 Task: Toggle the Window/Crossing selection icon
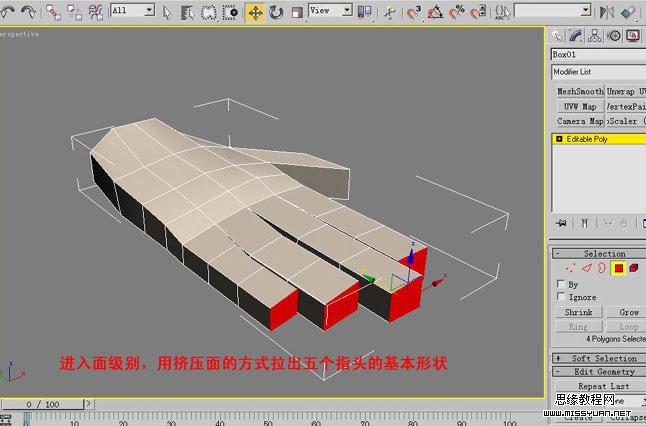point(230,12)
